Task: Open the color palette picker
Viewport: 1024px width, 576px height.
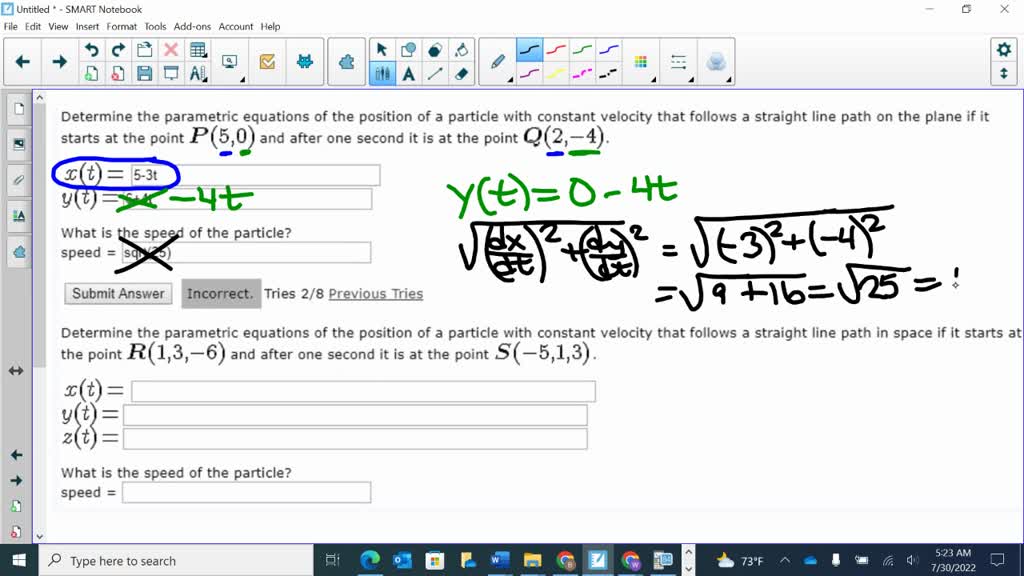Action: (x=641, y=61)
